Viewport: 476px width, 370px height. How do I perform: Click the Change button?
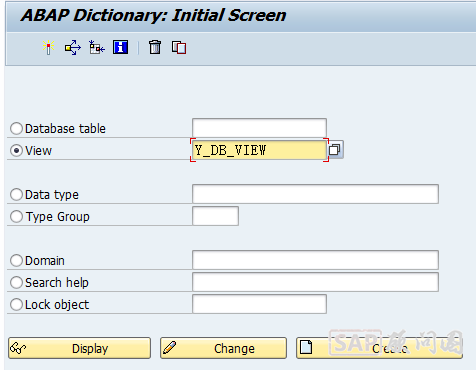click(x=223, y=348)
